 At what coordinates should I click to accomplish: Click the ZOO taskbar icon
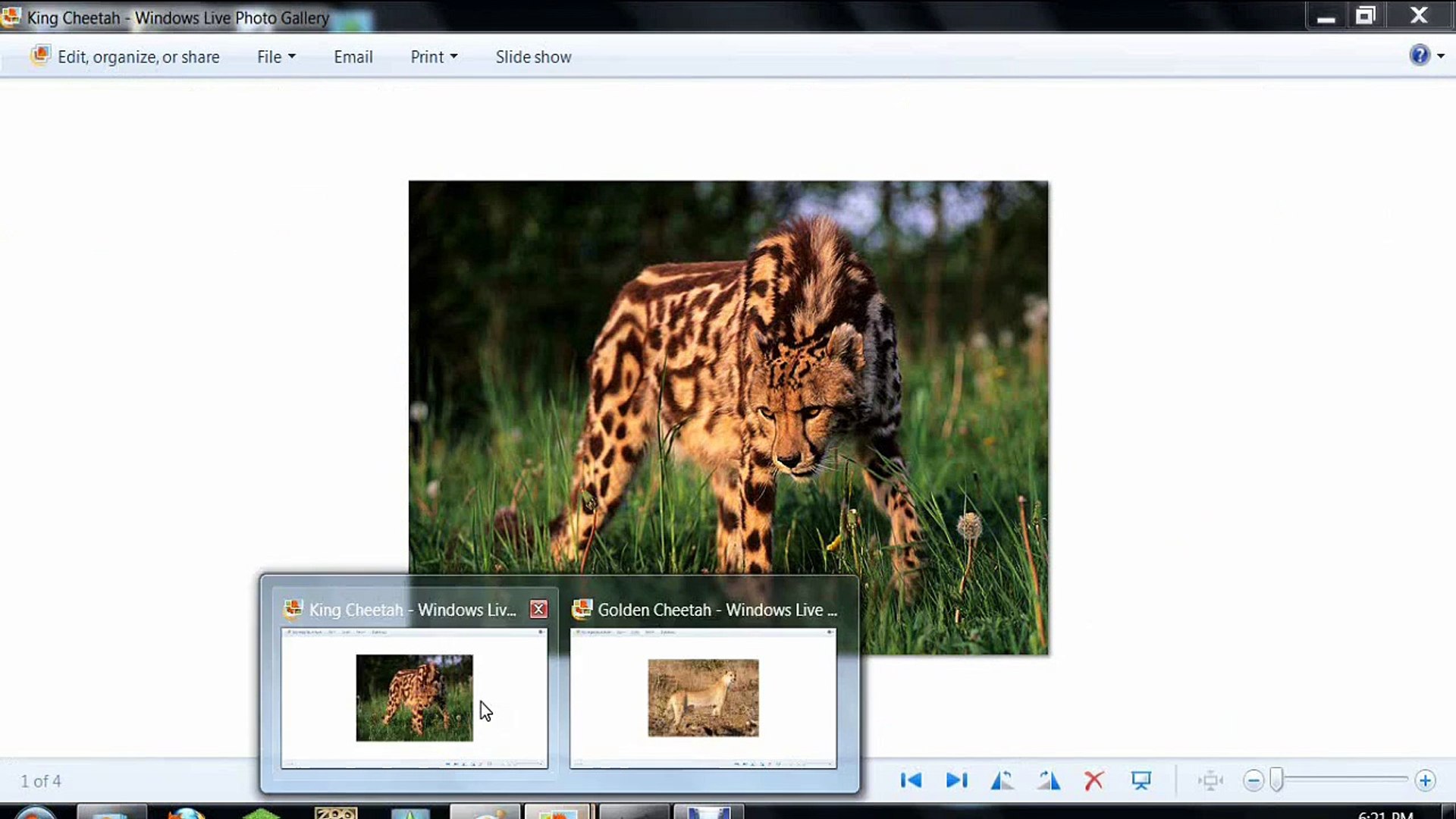tap(336, 813)
